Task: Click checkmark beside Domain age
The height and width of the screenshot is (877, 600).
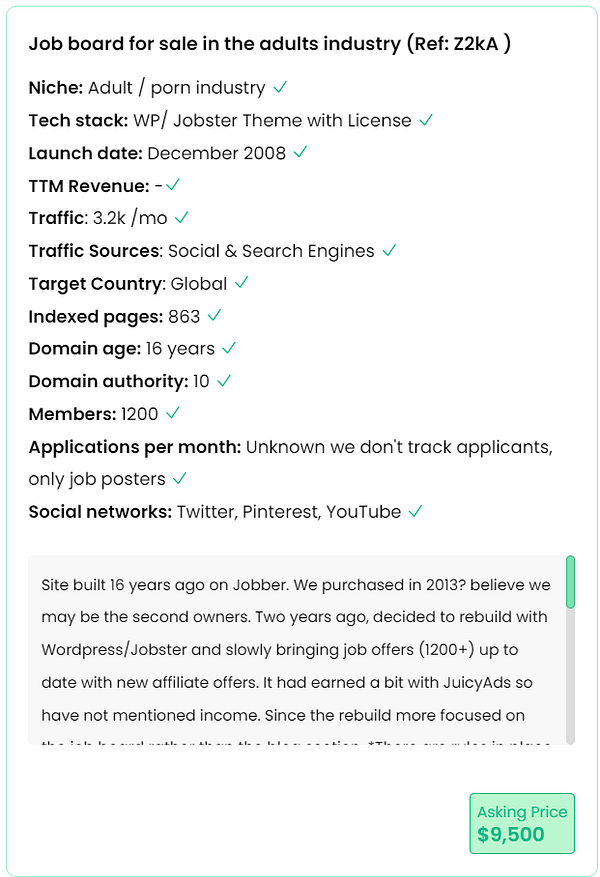Action: coord(229,348)
